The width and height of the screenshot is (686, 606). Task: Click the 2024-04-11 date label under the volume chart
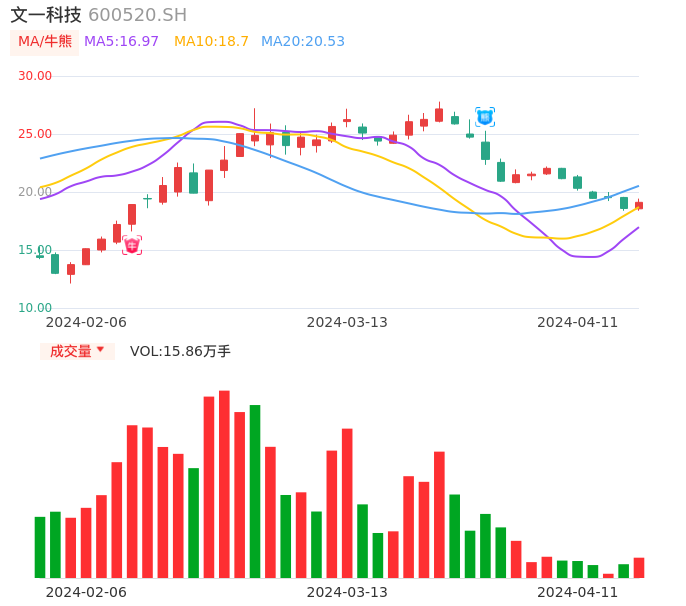pos(577,592)
